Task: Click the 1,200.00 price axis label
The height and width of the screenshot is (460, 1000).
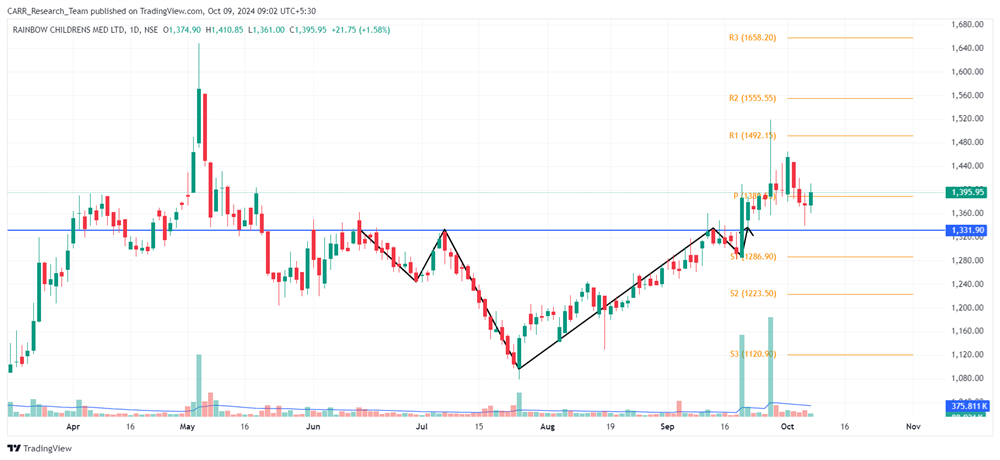Action: [x=969, y=308]
